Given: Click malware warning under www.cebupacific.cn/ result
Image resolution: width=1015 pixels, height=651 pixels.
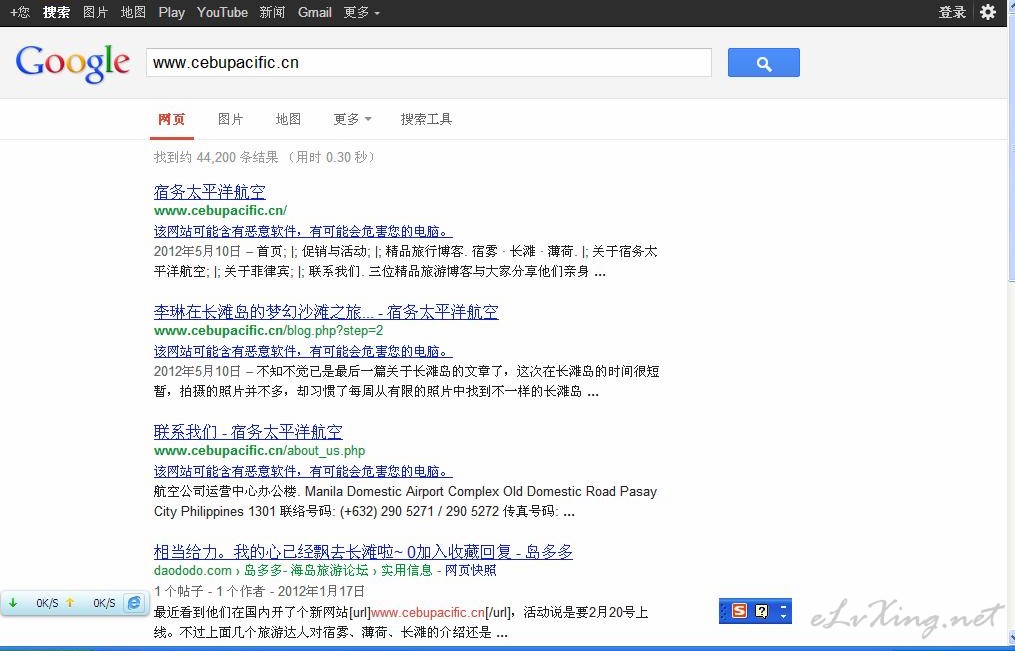Looking at the screenshot, I should (x=303, y=231).
